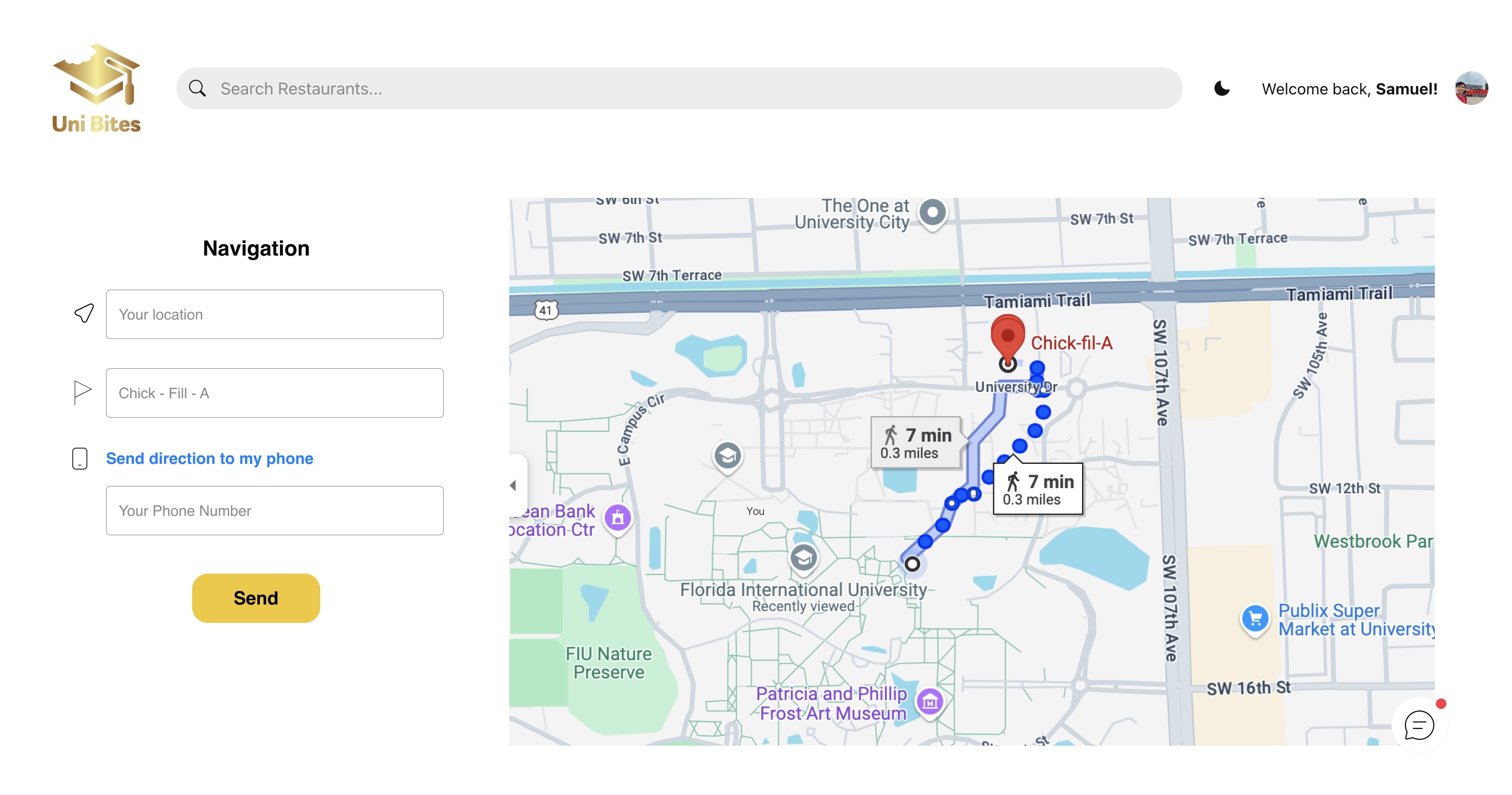
Task: Toggle dark mode moon icon
Action: pyautogui.click(x=1222, y=89)
